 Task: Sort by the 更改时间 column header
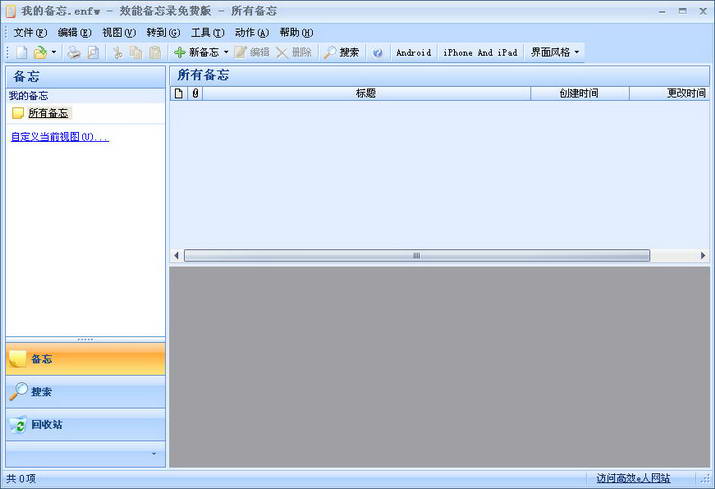[x=670, y=94]
